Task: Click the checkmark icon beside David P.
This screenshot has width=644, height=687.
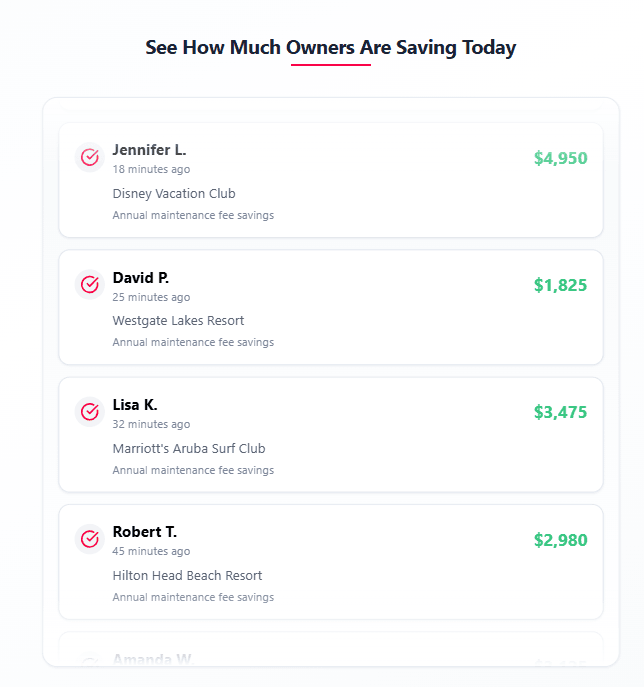Action: (90, 284)
